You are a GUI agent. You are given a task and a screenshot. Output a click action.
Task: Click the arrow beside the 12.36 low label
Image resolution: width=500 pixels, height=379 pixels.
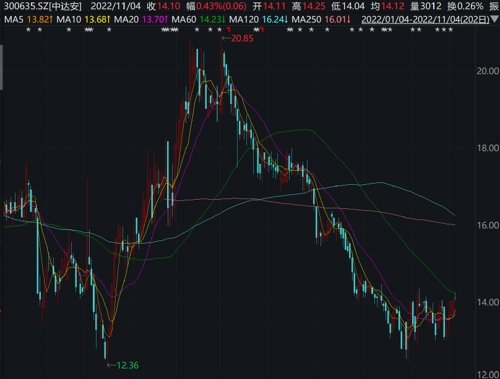111,365
